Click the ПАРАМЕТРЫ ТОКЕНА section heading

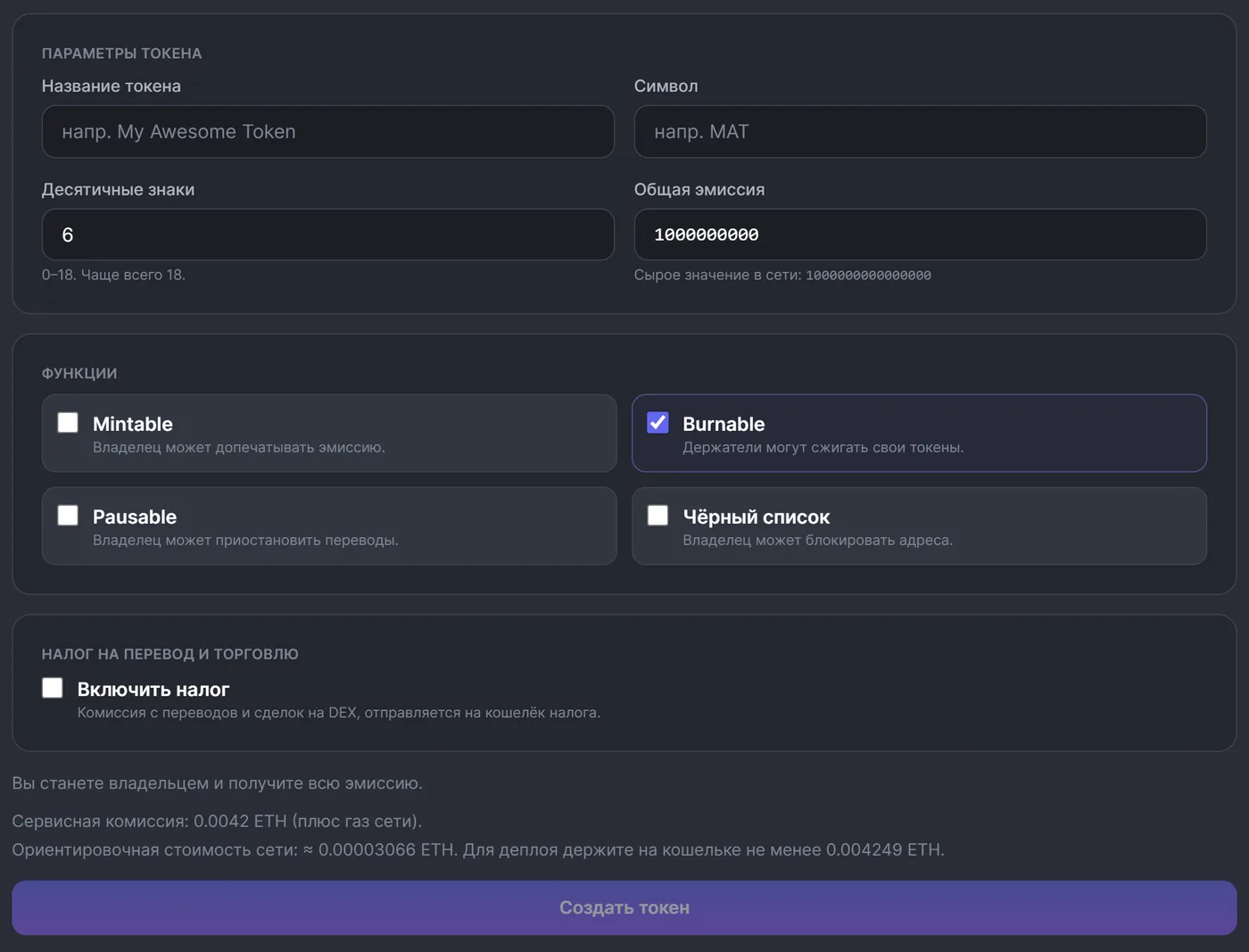coord(121,54)
